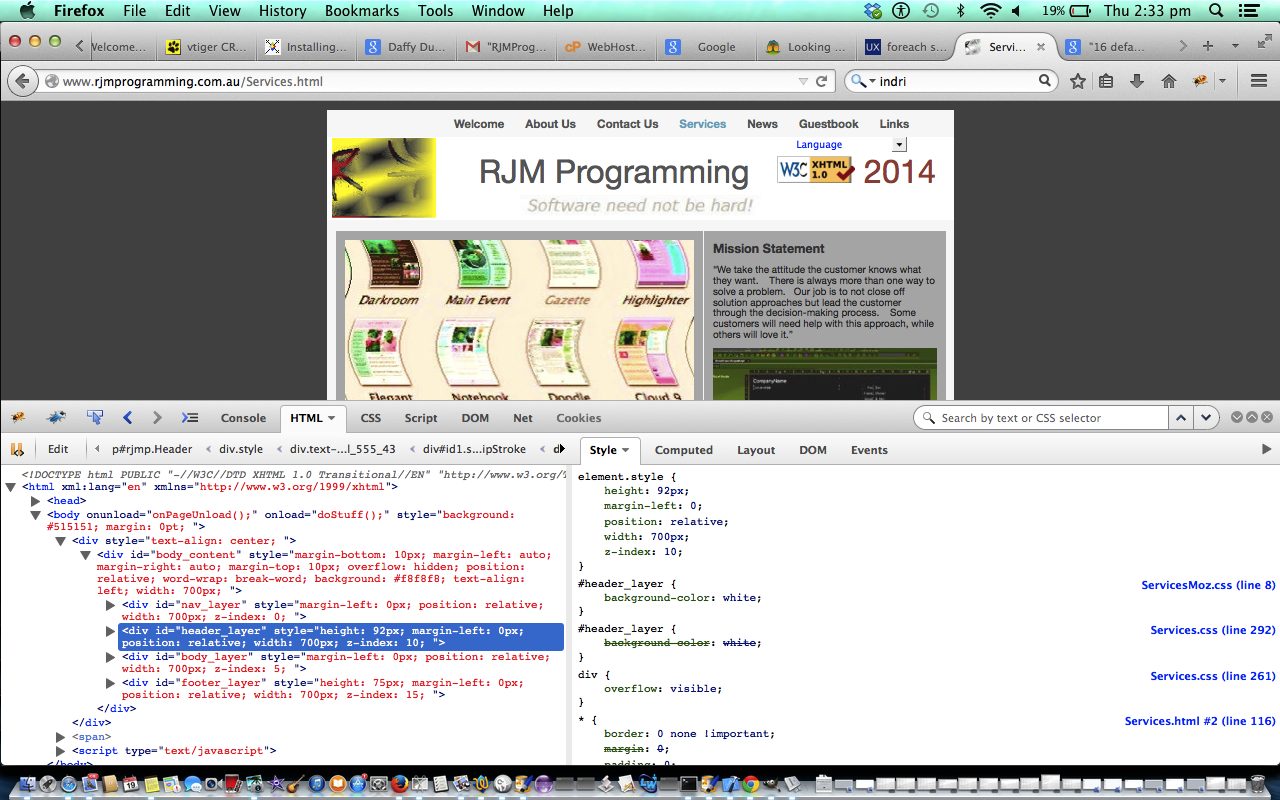Open the Style panel dropdown arrow
1280x800 pixels.
tap(627, 450)
